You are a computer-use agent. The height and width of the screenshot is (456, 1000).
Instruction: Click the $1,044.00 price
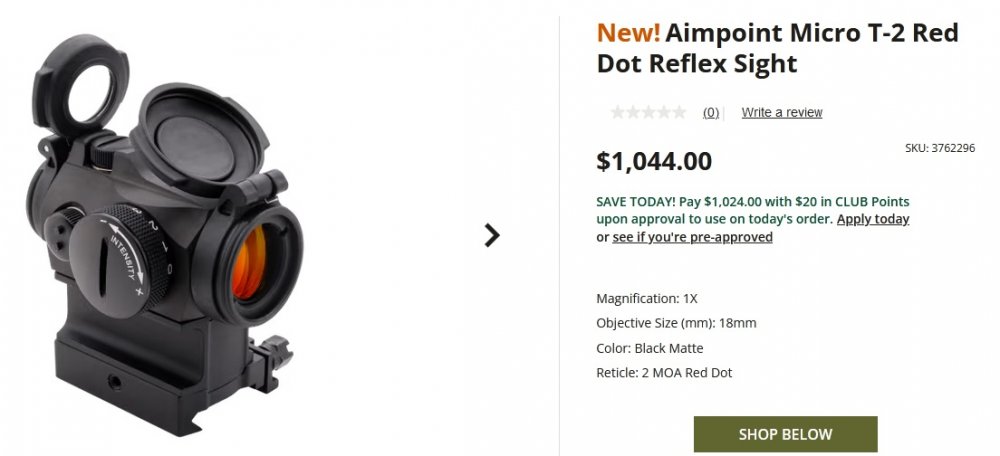pyautogui.click(x=654, y=161)
